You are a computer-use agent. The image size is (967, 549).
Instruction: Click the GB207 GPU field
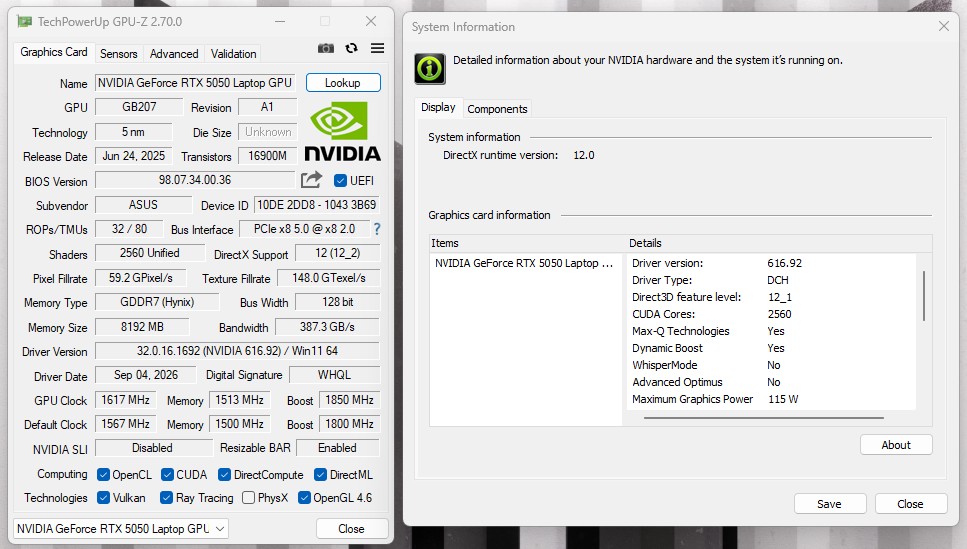tap(139, 107)
